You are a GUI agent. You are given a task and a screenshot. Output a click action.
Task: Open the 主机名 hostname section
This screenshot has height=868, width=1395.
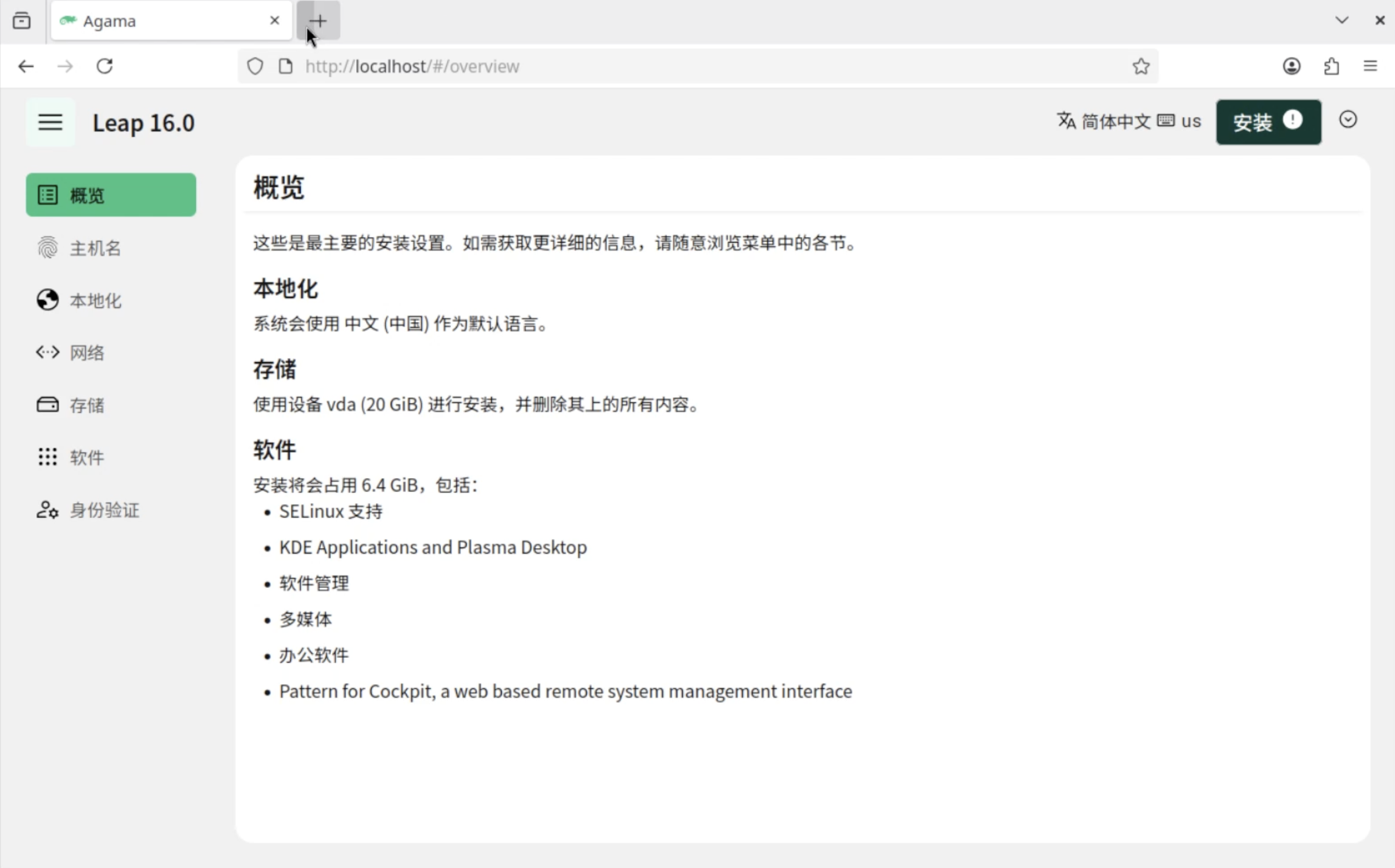coord(95,248)
